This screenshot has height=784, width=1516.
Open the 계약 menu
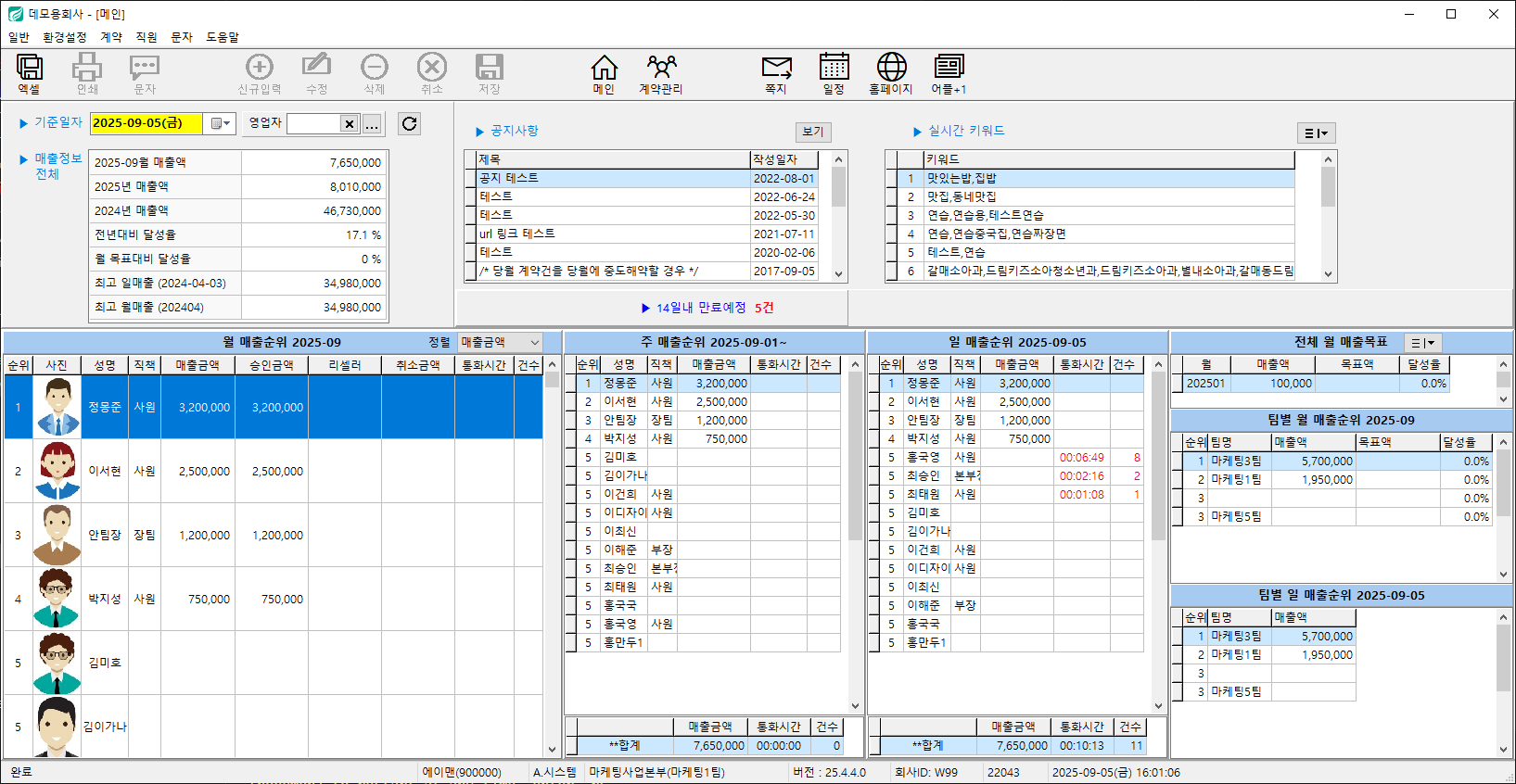tap(111, 37)
